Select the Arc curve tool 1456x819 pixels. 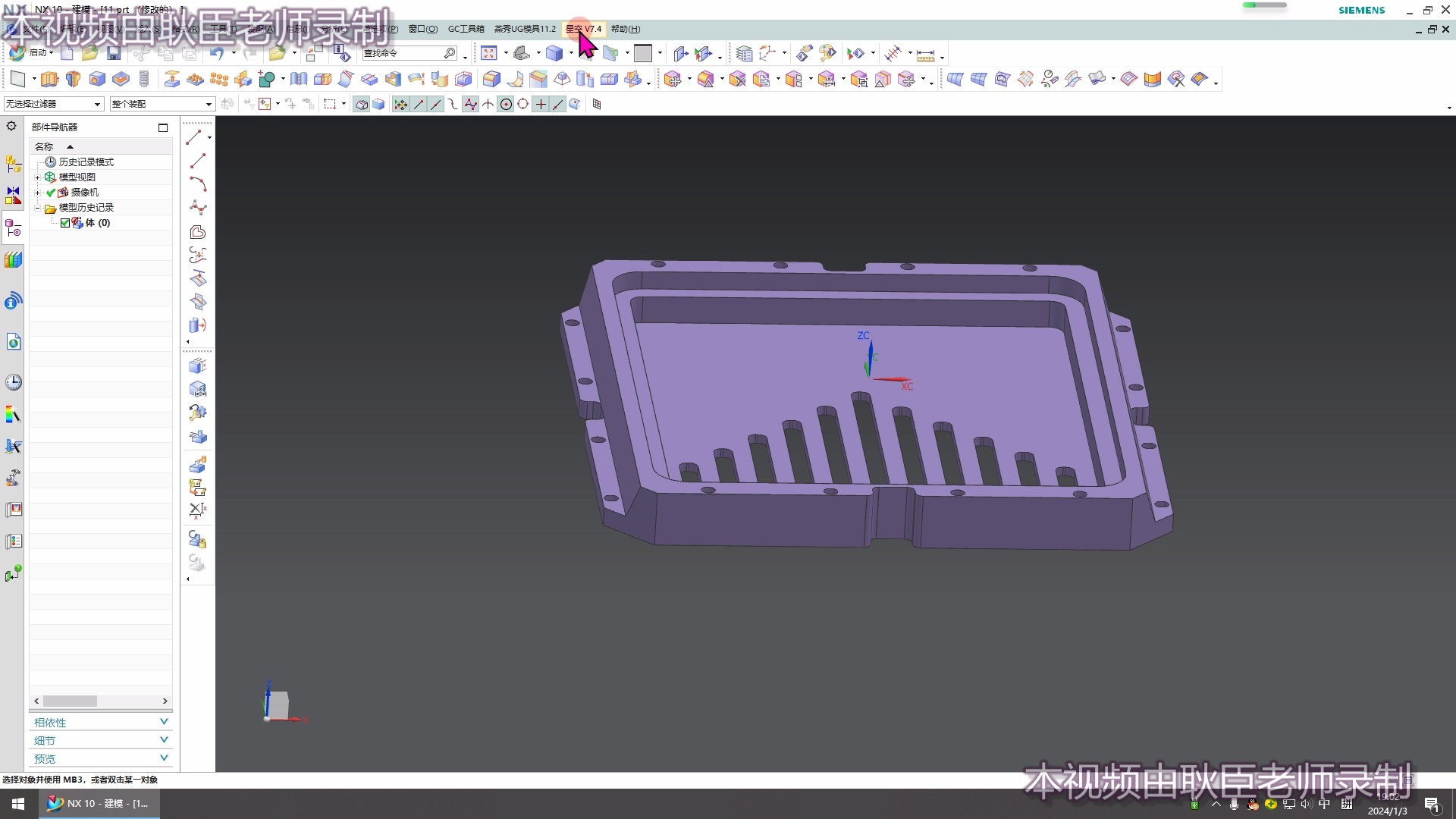tap(197, 184)
